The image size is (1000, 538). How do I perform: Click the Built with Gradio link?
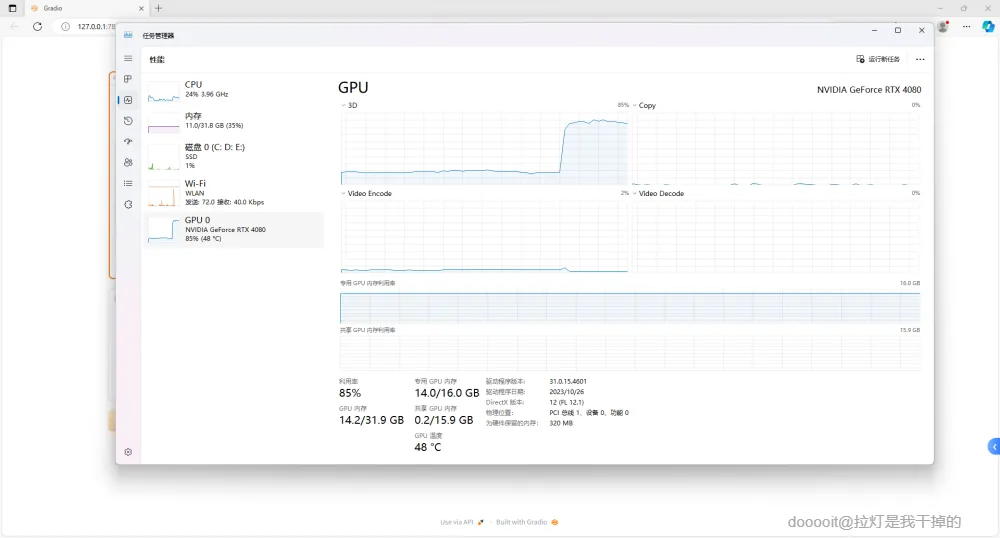[x=527, y=522]
